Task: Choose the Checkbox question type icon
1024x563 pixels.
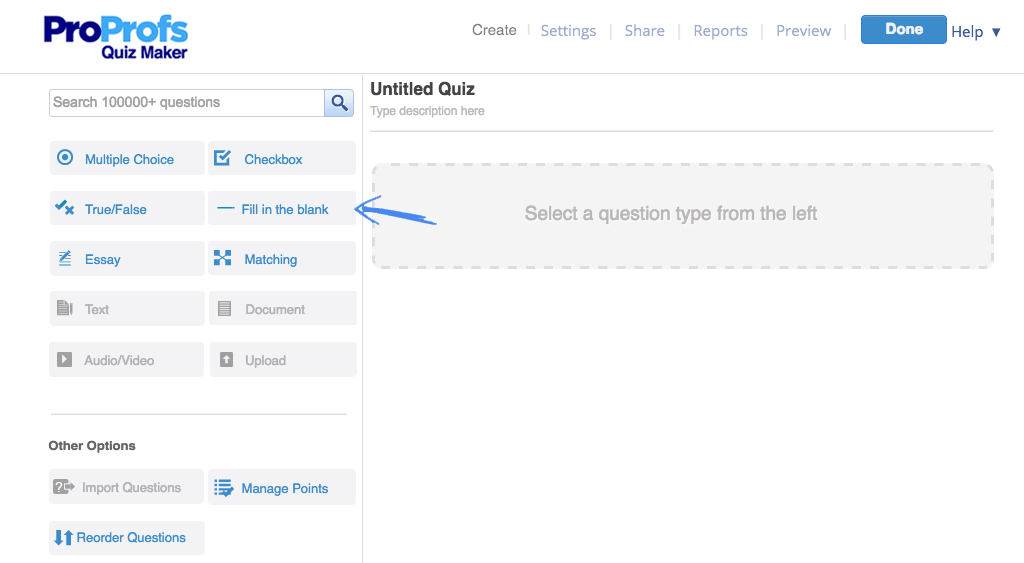Action: coord(222,157)
